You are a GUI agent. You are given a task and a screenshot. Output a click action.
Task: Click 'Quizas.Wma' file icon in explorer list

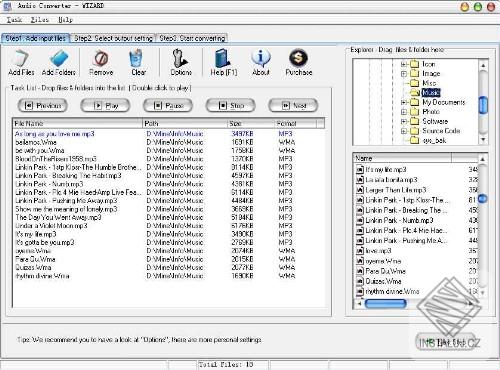359,281
